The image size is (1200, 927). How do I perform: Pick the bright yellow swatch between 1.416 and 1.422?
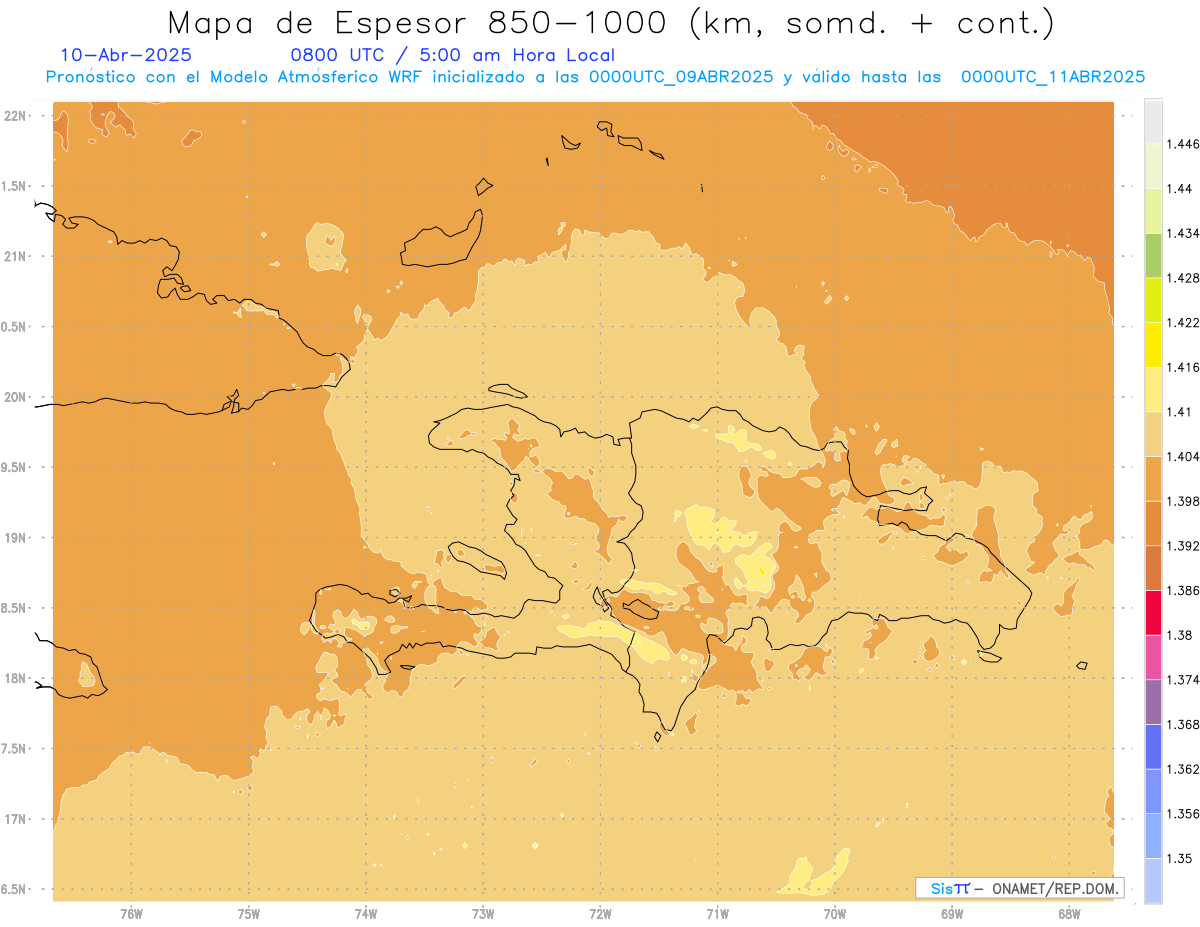click(1153, 345)
